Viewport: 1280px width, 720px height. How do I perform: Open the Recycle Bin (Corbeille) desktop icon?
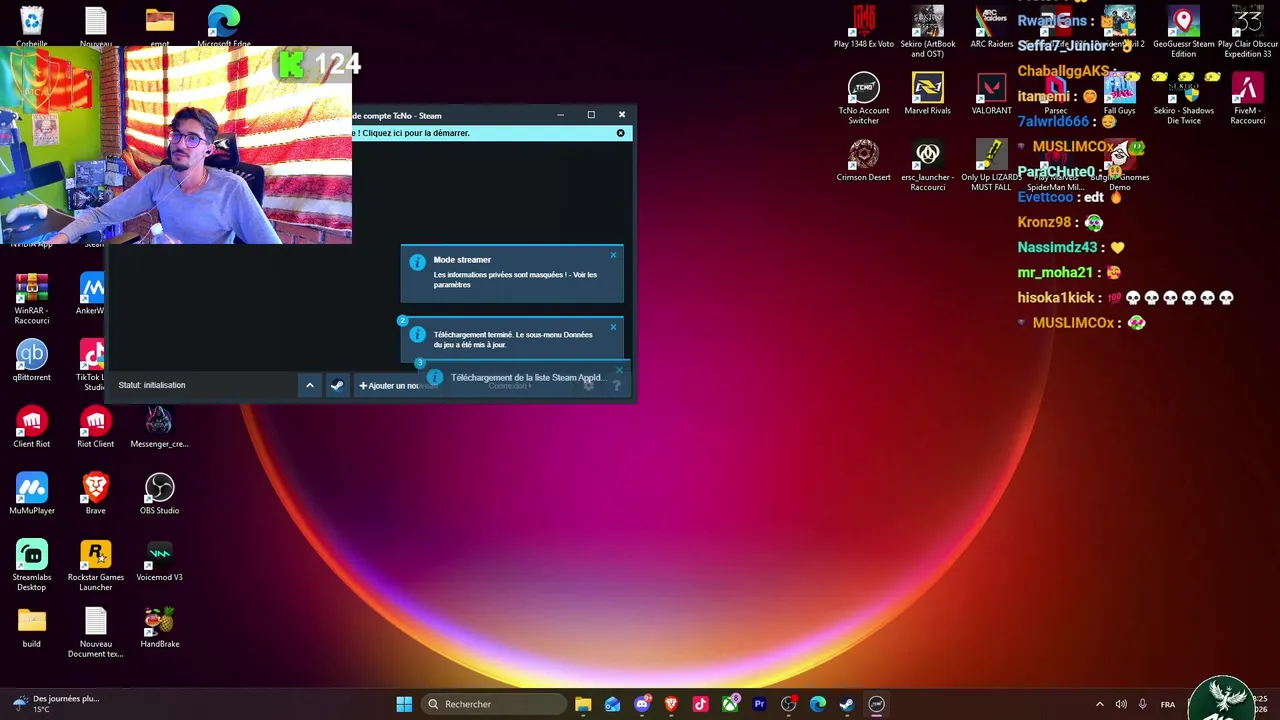coord(31,27)
